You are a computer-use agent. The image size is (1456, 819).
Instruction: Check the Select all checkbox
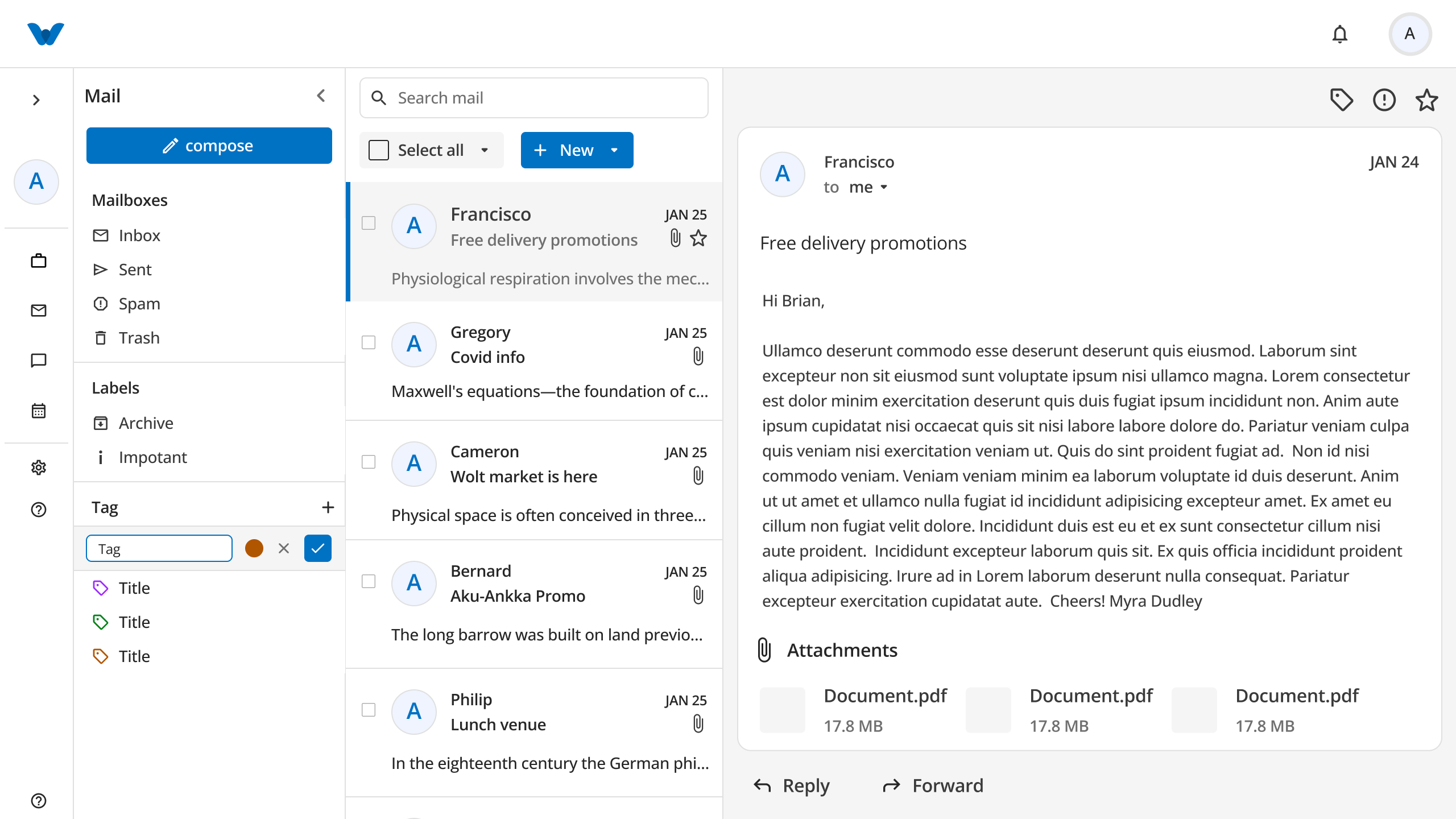(379, 150)
